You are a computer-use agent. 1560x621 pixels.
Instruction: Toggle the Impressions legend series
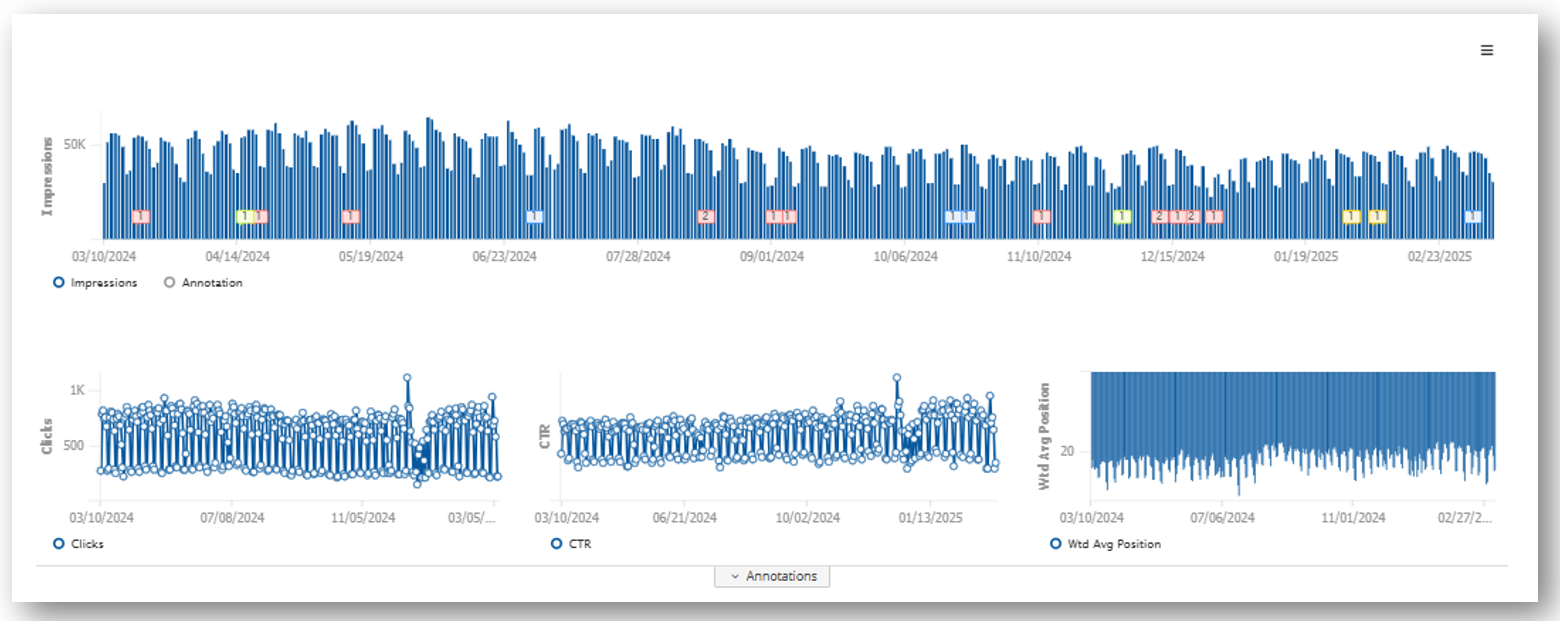tap(95, 283)
